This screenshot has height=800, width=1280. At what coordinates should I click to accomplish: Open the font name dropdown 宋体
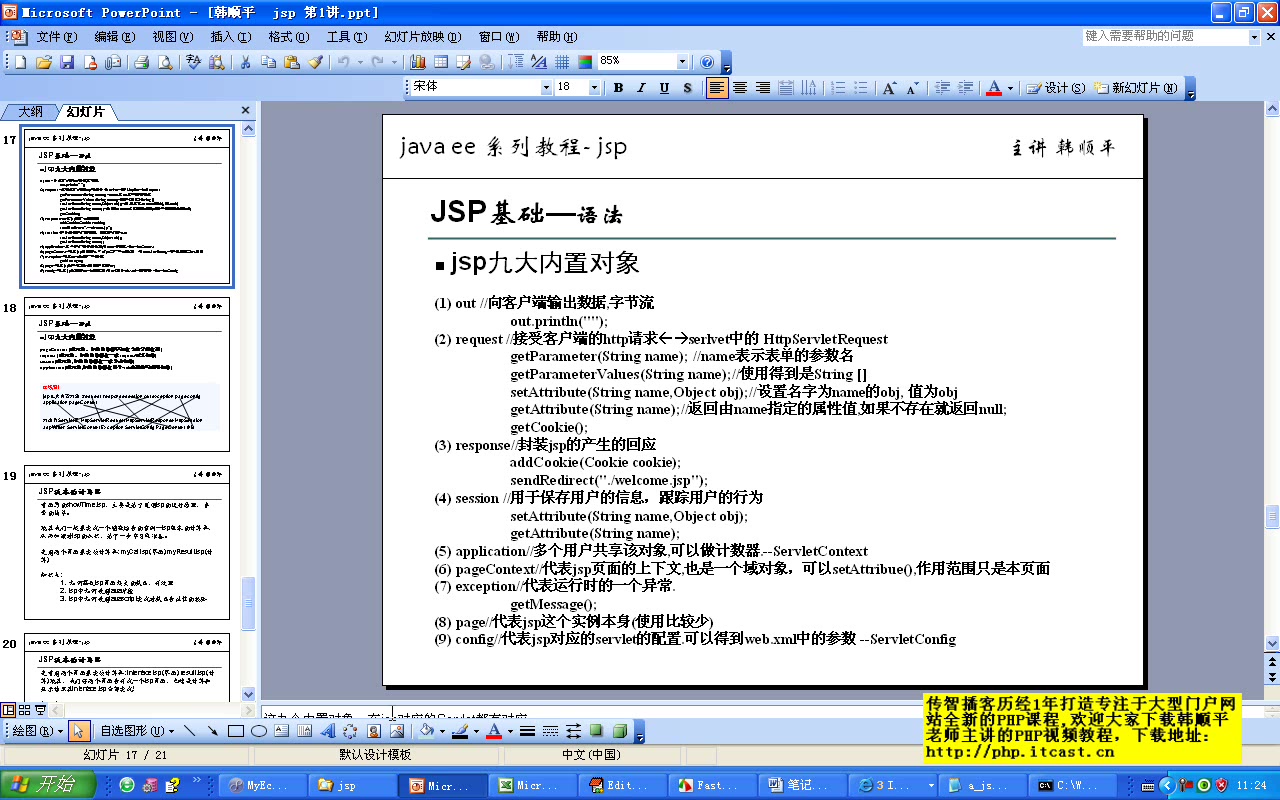point(546,88)
